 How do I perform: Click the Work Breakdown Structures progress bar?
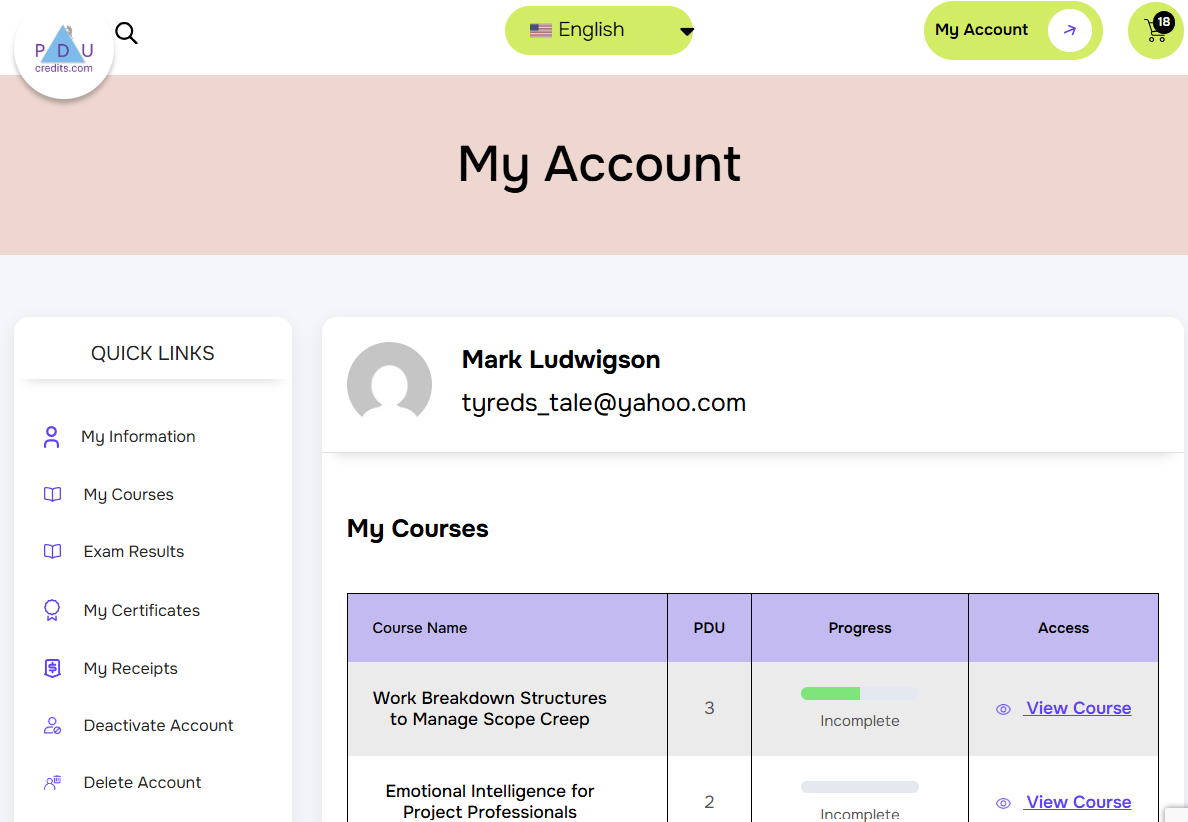click(859, 693)
